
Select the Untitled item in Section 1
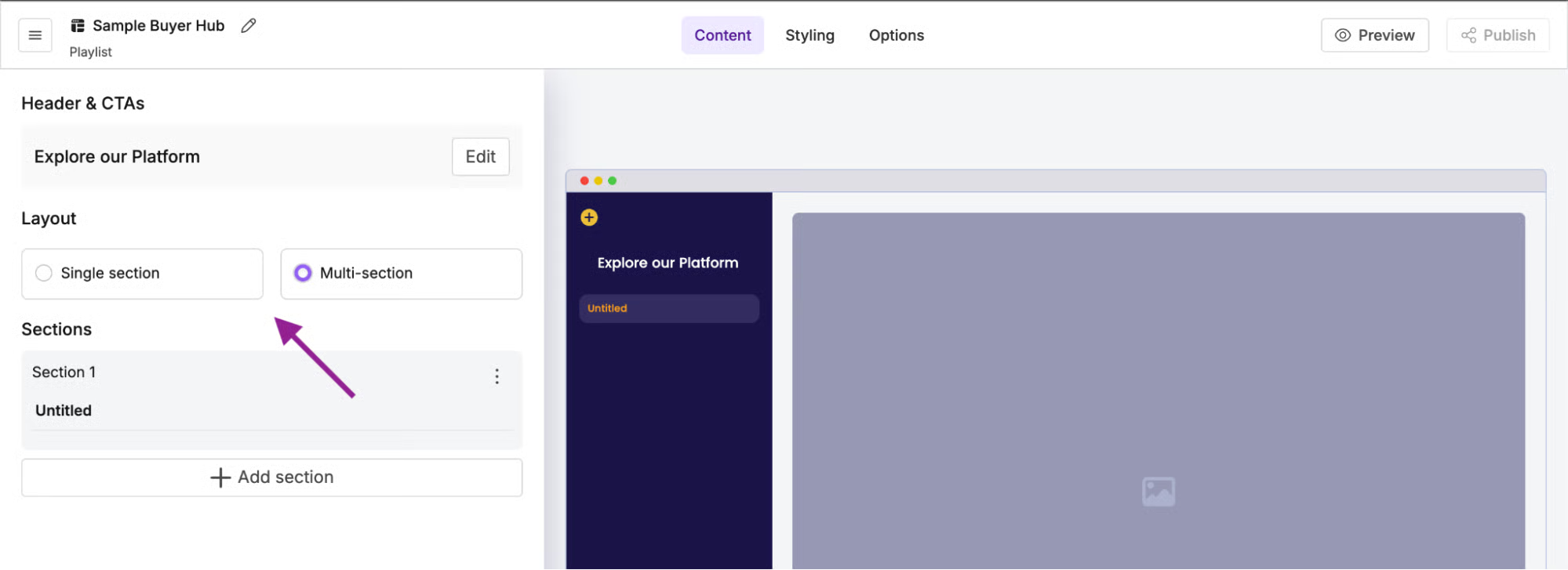(64, 411)
